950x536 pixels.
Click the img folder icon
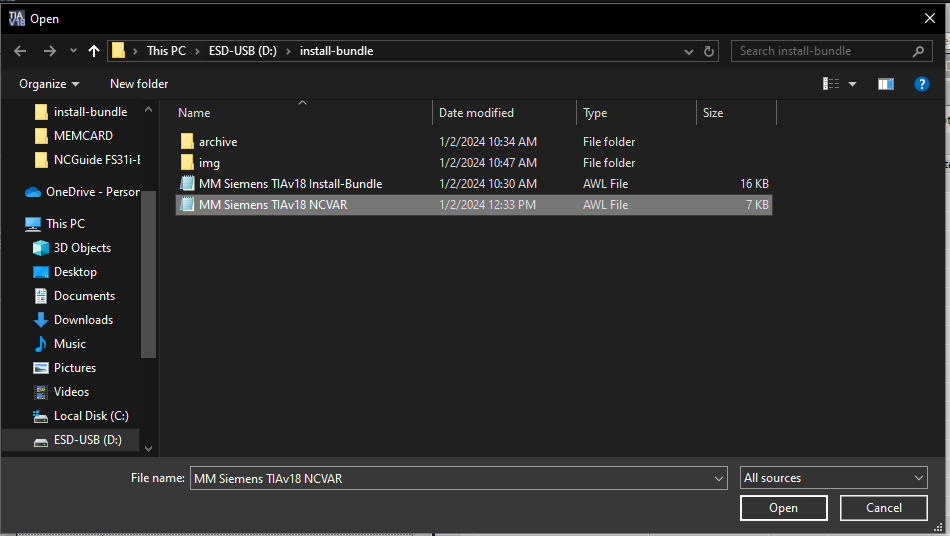coord(187,162)
